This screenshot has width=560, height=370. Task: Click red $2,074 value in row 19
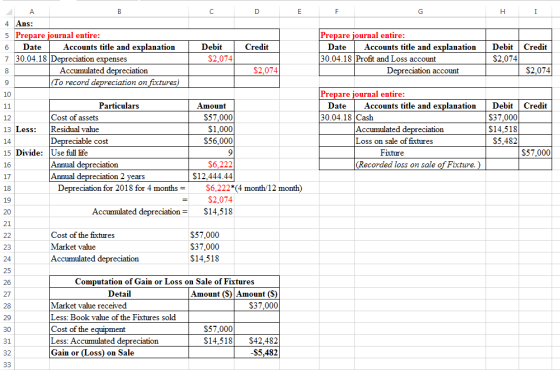point(211,200)
